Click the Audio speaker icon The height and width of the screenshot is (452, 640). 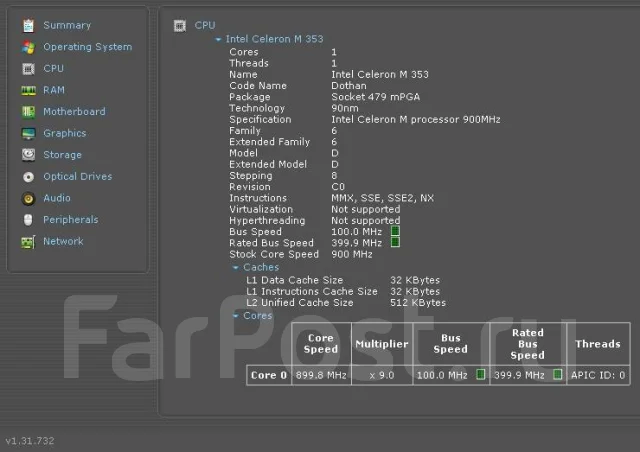click(x=28, y=198)
